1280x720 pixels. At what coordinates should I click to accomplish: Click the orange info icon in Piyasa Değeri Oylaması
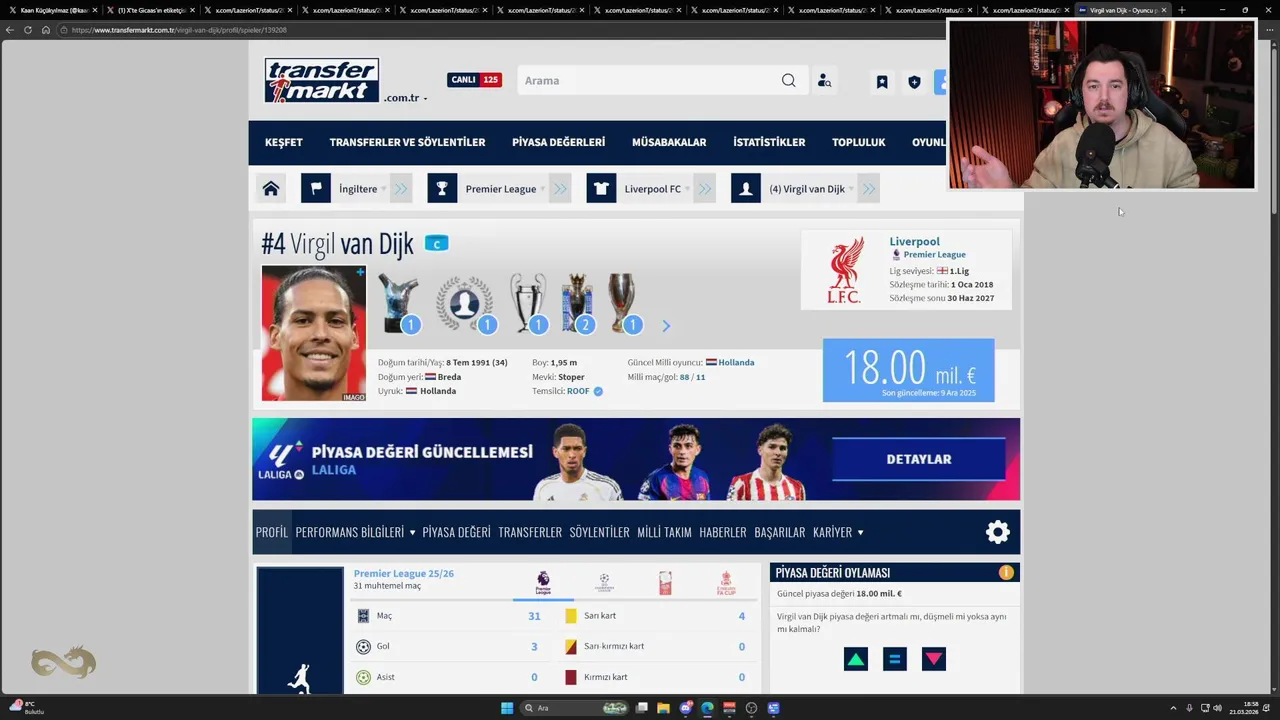[1006, 573]
